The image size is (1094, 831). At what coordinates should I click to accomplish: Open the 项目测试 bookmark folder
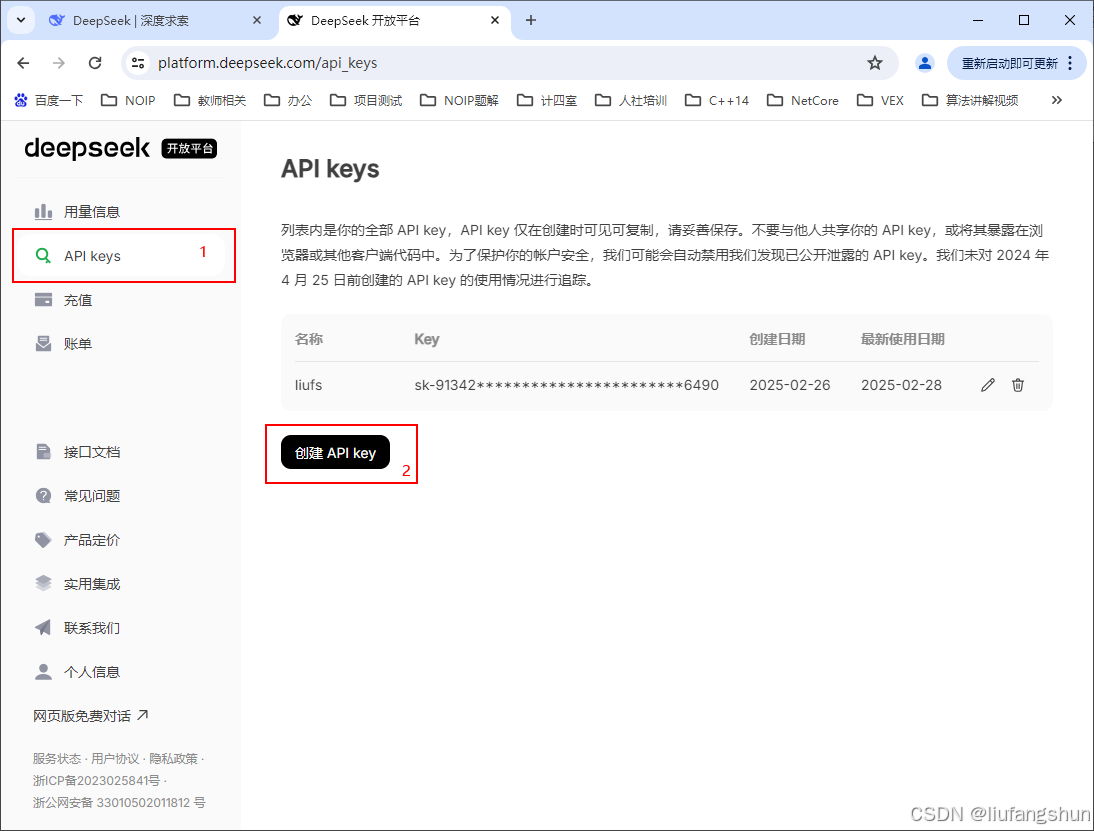tap(366, 100)
